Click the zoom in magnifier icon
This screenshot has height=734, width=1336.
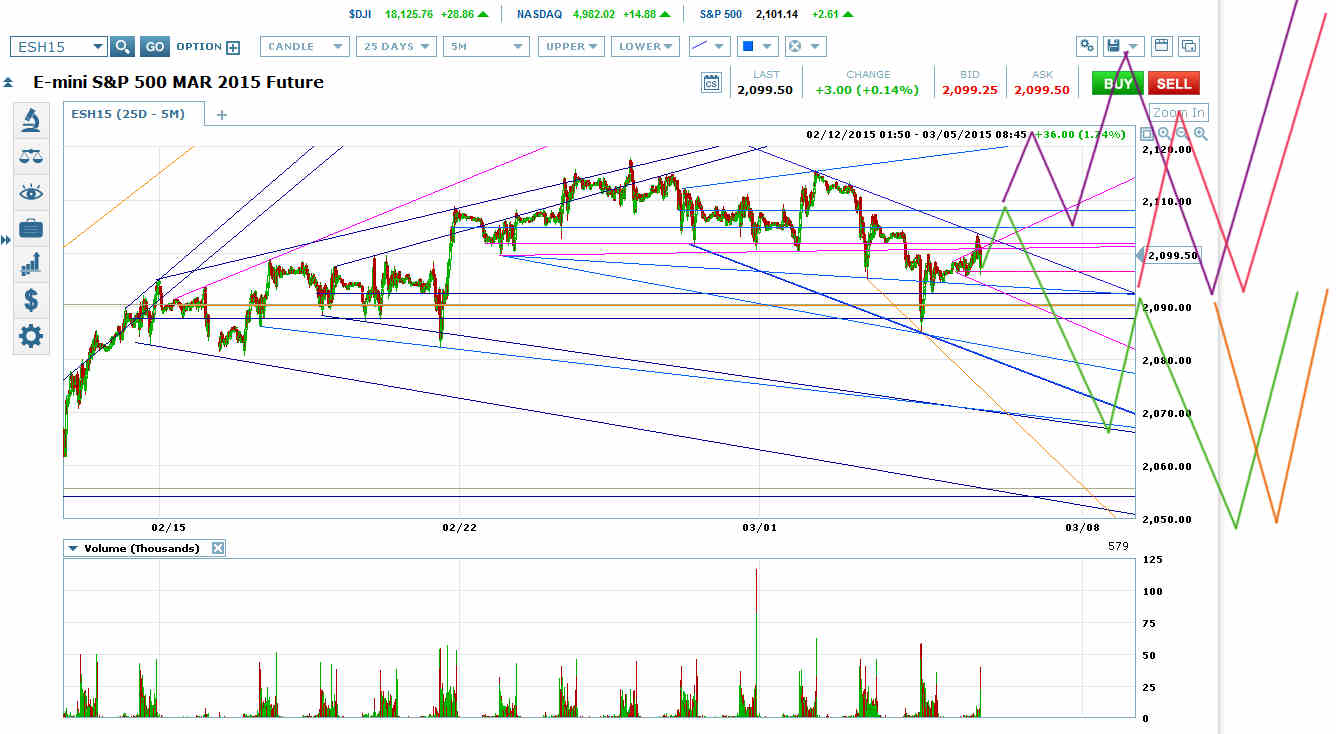click(1165, 134)
